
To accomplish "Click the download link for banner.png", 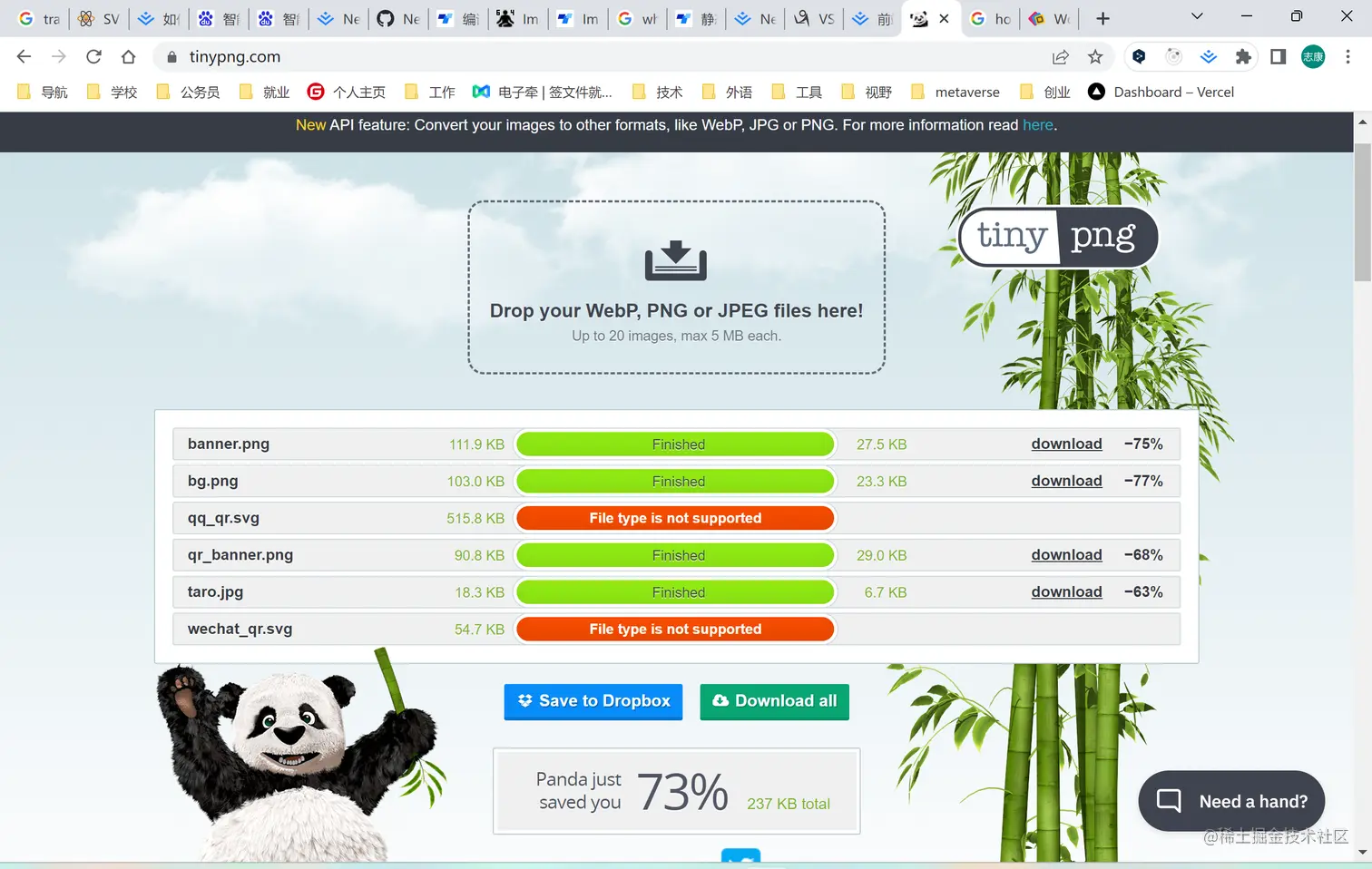I will (x=1066, y=444).
